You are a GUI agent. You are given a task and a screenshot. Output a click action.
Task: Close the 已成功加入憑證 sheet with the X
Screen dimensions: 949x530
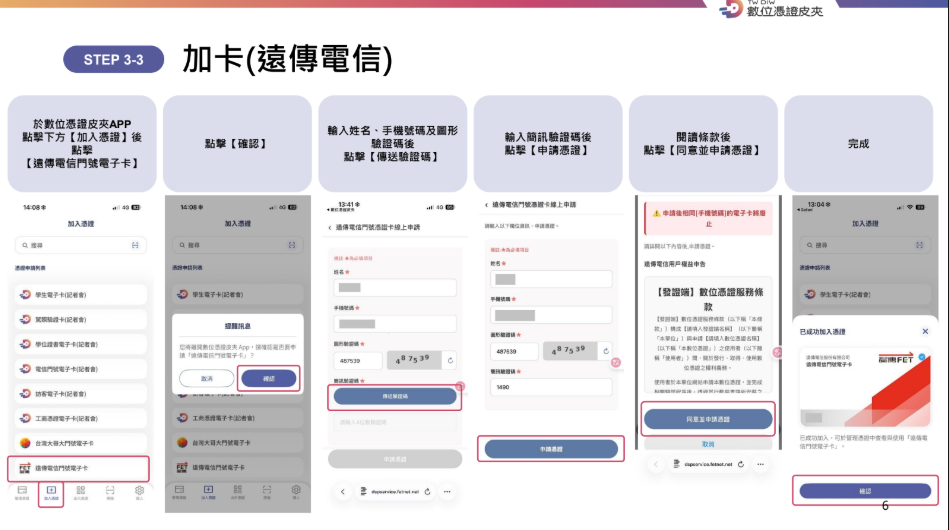tap(925, 331)
